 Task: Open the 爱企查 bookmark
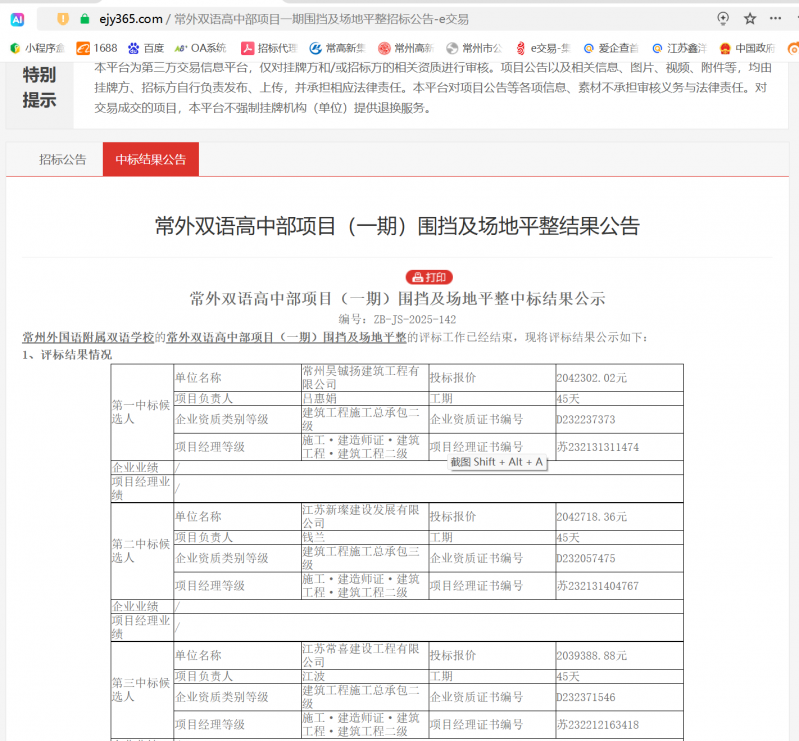pyautogui.click(x=610, y=47)
